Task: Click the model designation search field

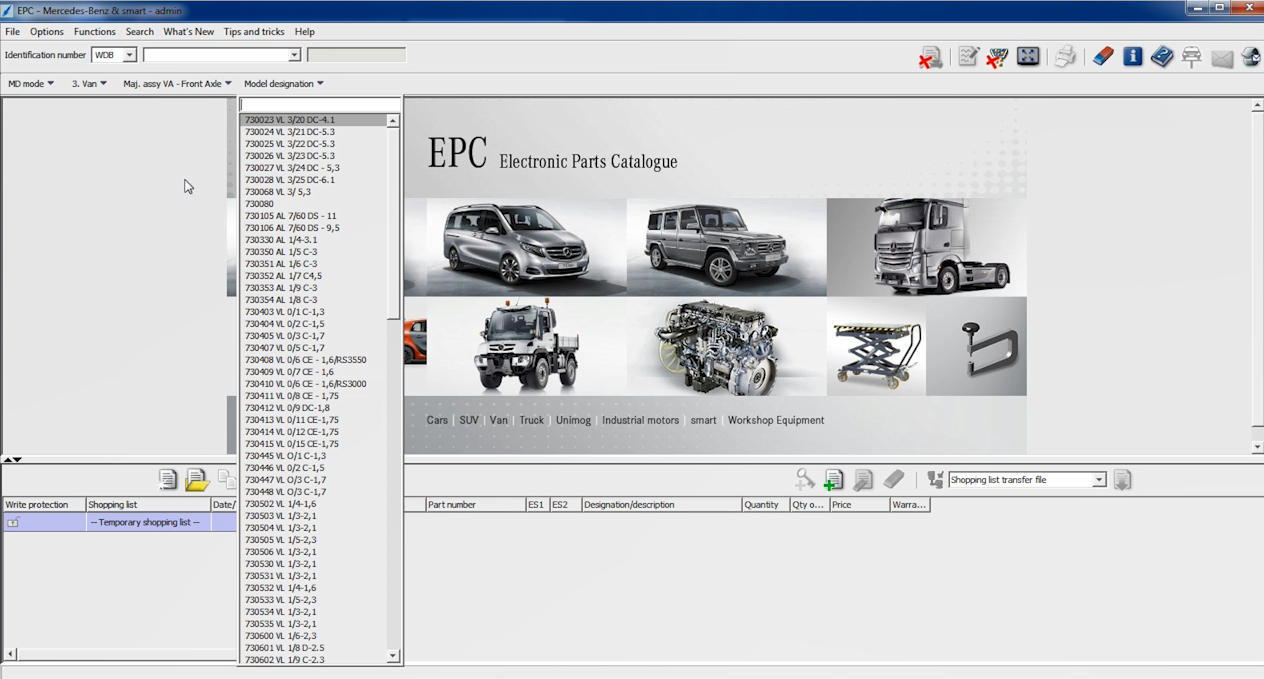Action: [x=320, y=105]
